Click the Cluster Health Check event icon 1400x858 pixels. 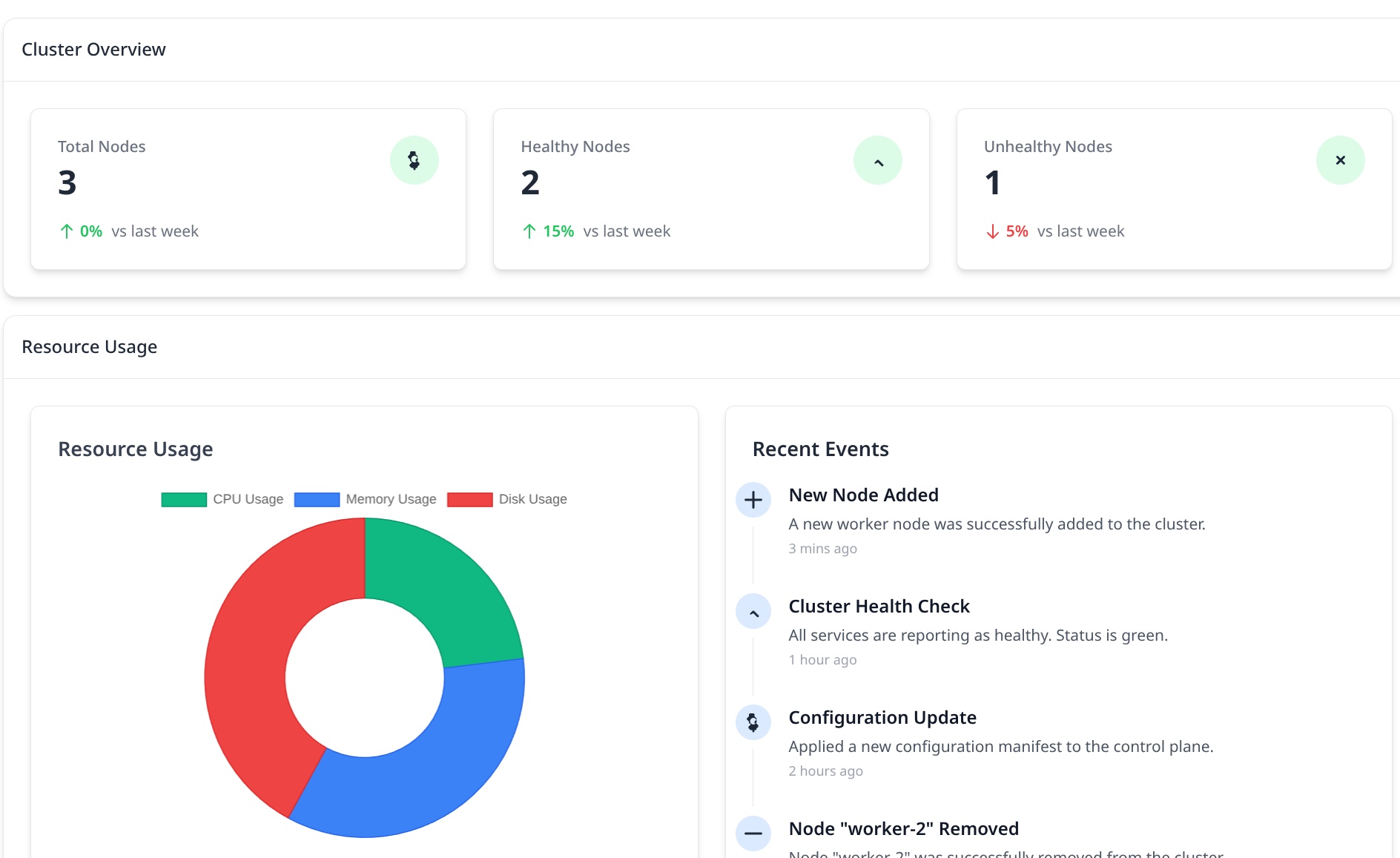coord(753,612)
